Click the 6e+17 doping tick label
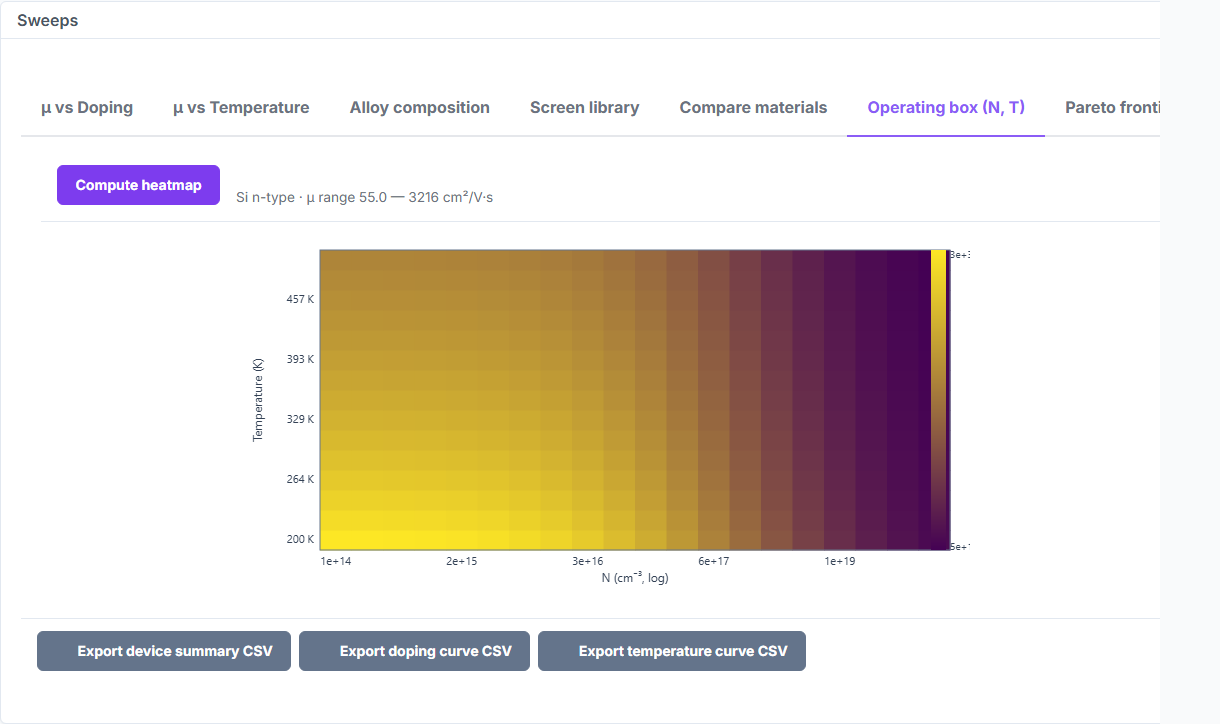This screenshot has width=1220, height=724. [x=713, y=561]
